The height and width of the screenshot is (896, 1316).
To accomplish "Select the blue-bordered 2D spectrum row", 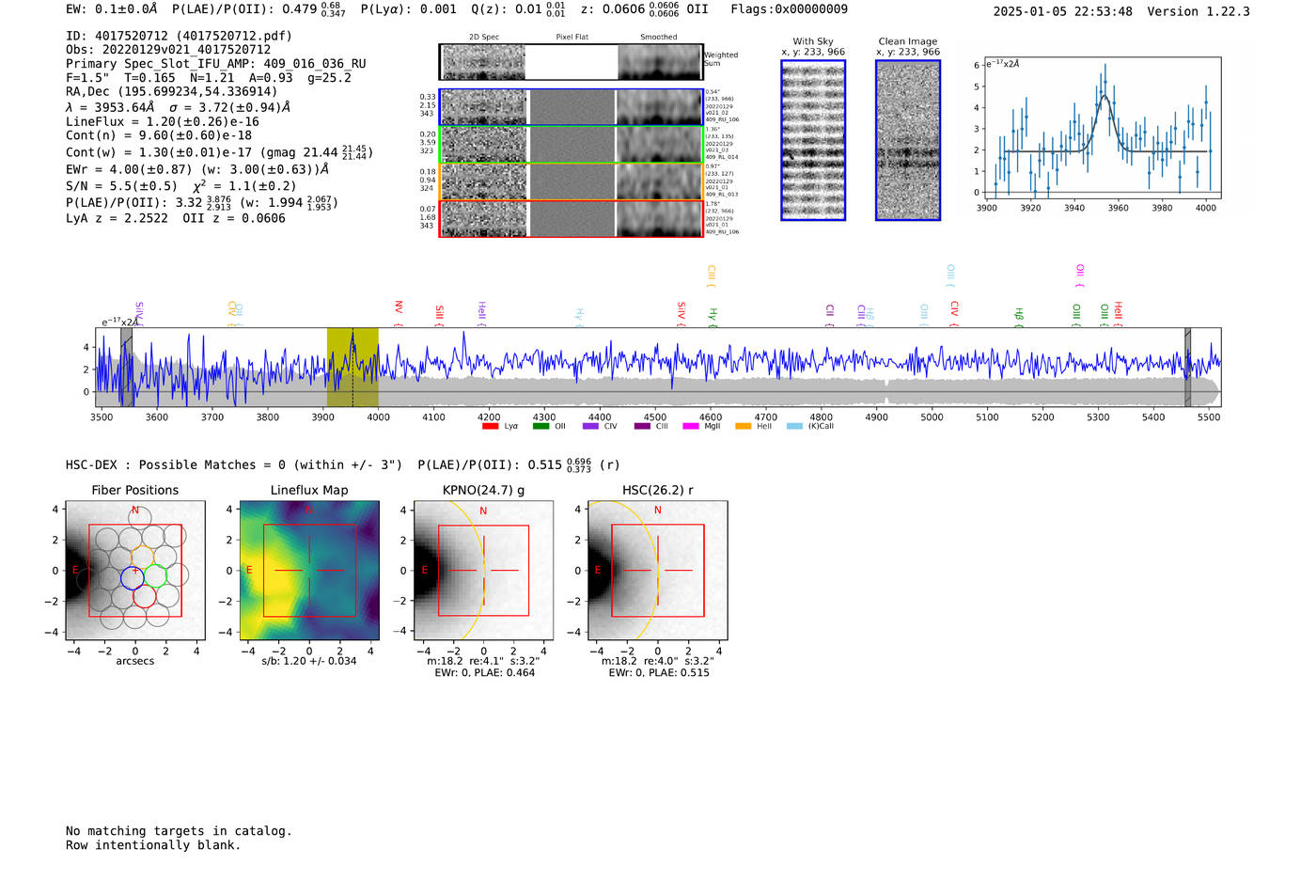I will click(571, 107).
